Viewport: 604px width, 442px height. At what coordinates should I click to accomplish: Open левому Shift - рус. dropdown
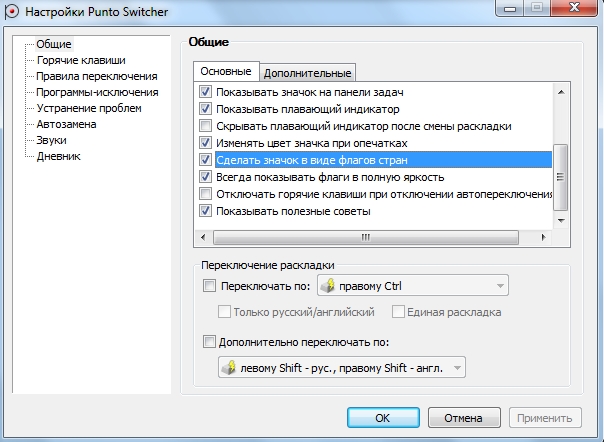click(x=342, y=367)
